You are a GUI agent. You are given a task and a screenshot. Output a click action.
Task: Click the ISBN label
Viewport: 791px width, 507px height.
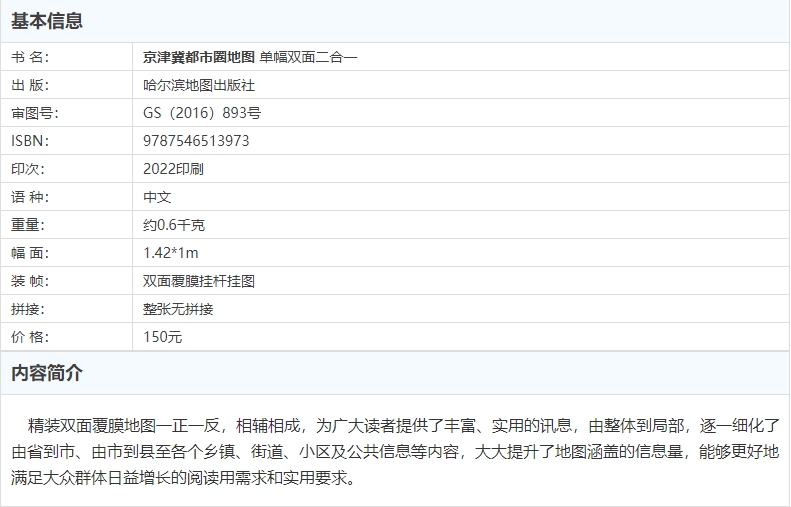pos(30,141)
